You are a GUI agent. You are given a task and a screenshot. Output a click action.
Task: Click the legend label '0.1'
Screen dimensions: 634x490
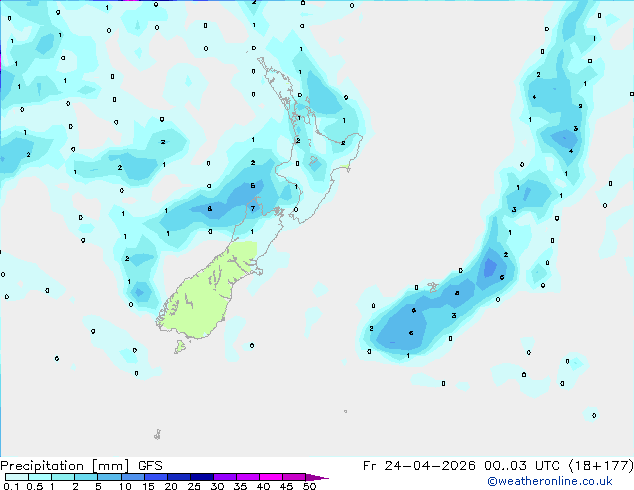pyautogui.click(x=11, y=486)
